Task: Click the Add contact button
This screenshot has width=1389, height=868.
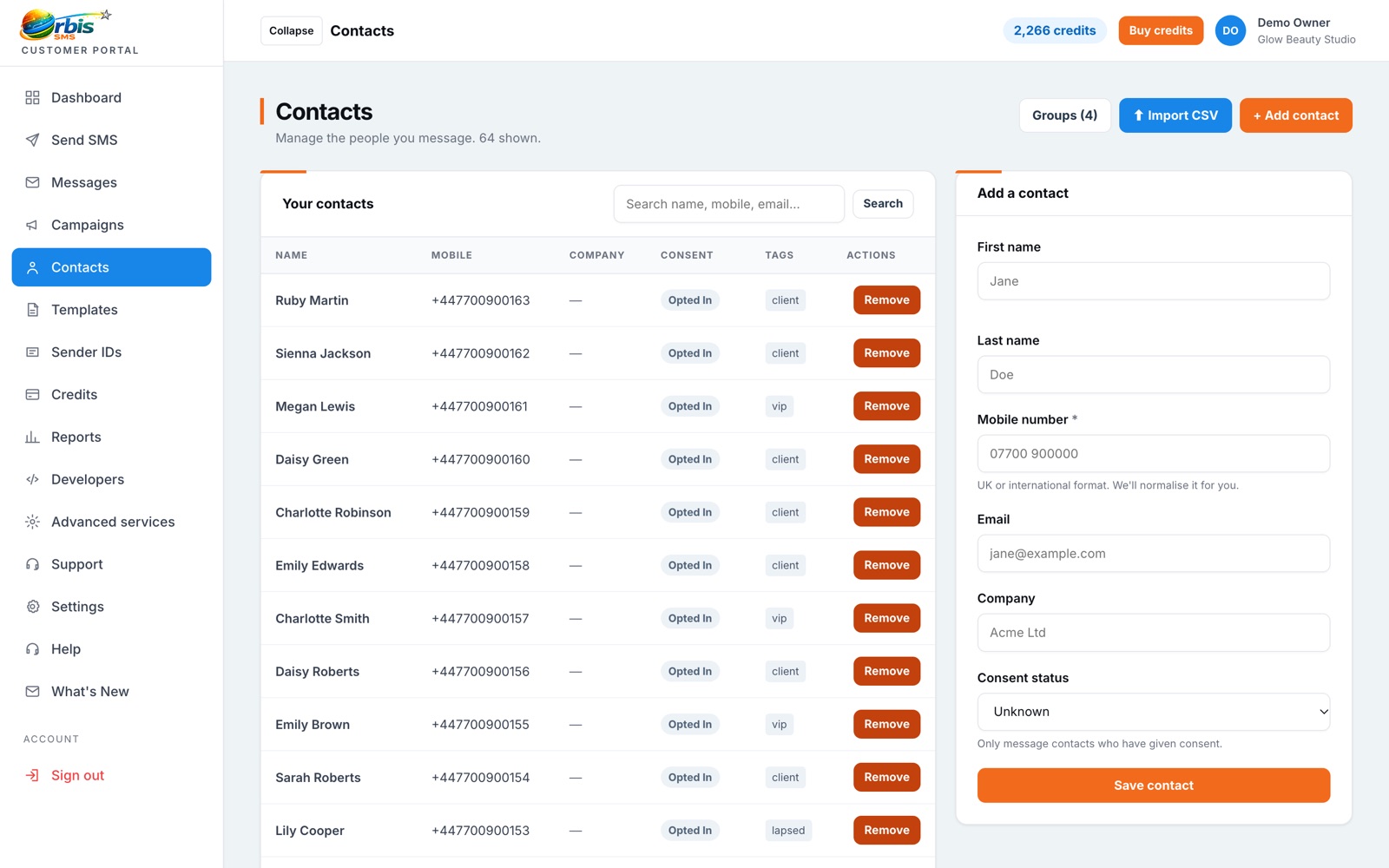Action: [x=1296, y=115]
